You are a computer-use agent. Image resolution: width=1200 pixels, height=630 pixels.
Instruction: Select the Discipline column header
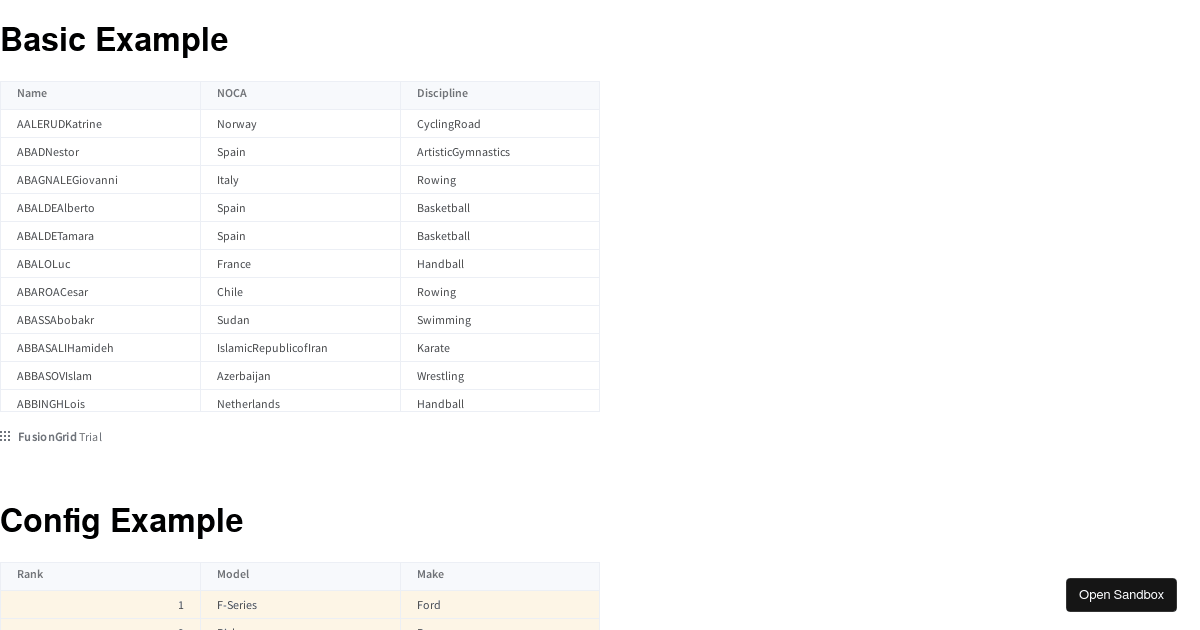click(x=442, y=94)
